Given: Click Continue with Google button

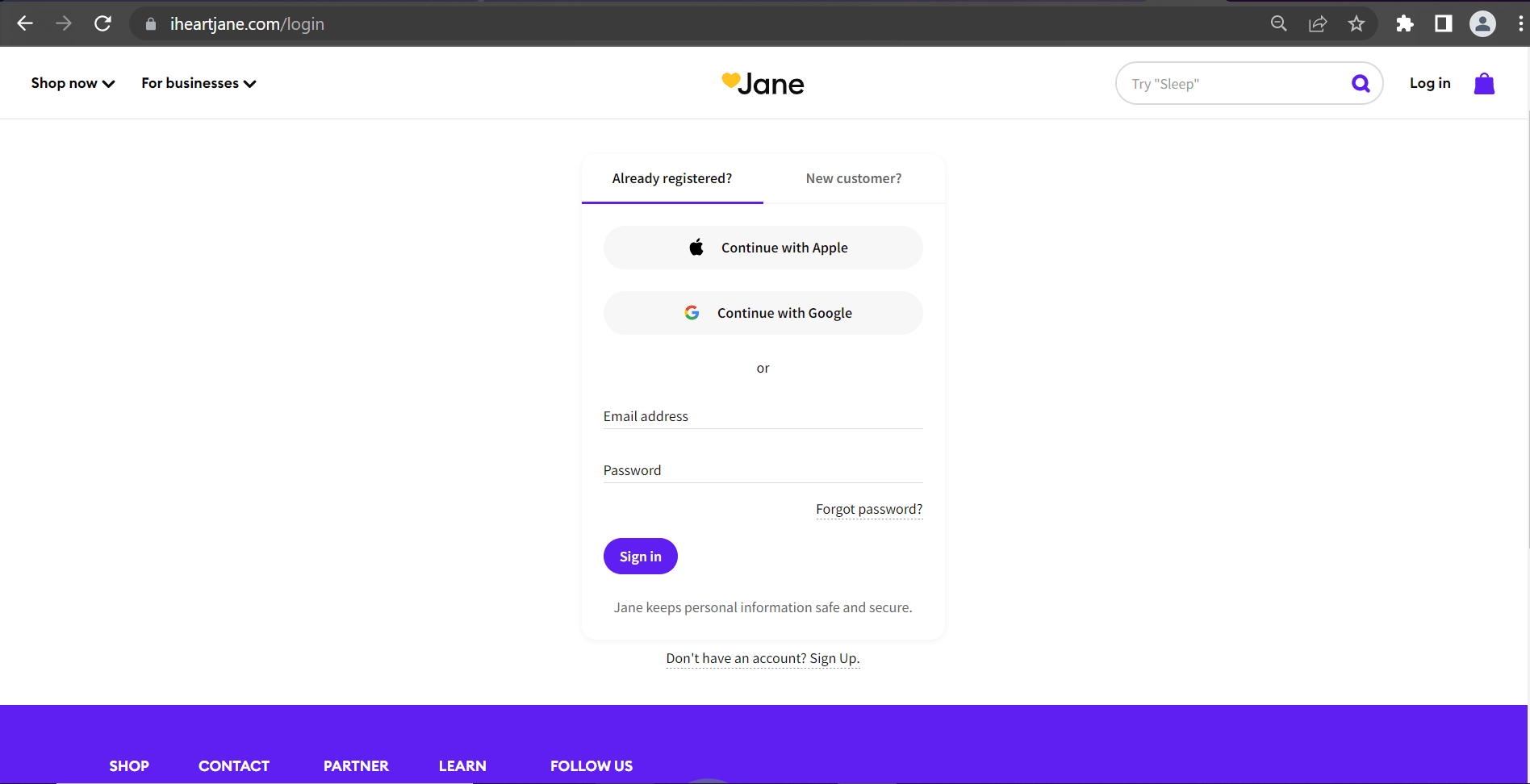Looking at the screenshot, I should click(763, 313).
